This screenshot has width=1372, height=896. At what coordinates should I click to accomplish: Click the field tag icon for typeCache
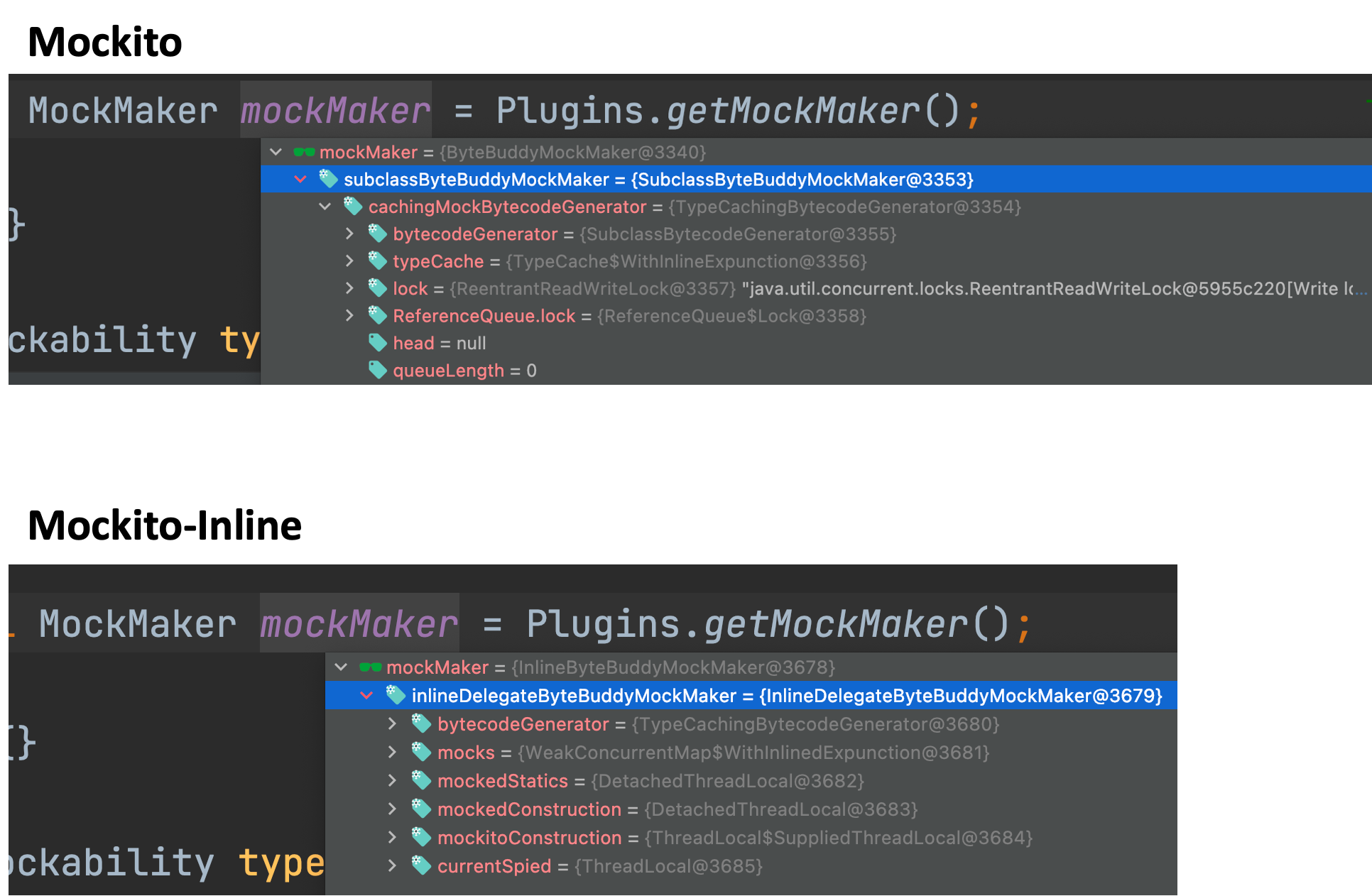pyautogui.click(x=377, y=261)
